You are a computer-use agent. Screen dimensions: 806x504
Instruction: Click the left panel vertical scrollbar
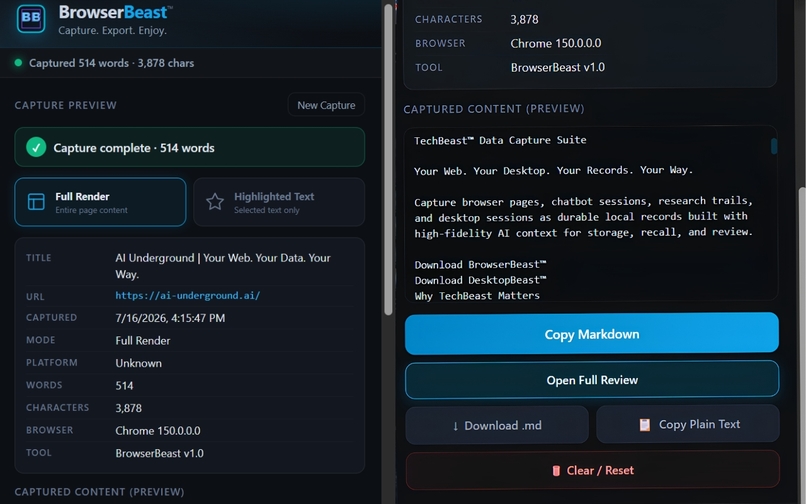(388, 159)
